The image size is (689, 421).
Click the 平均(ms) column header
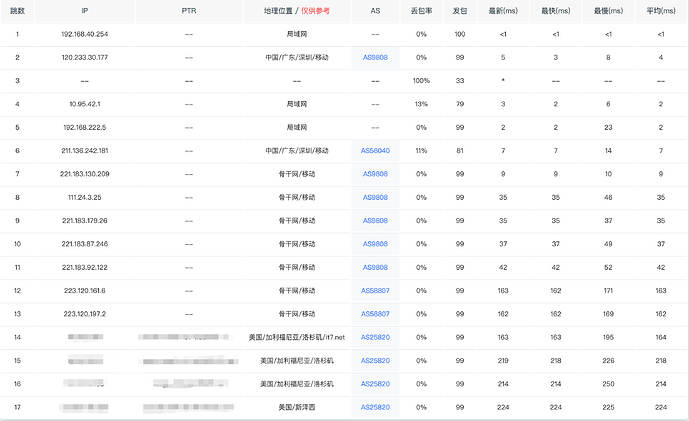point(660,11)
